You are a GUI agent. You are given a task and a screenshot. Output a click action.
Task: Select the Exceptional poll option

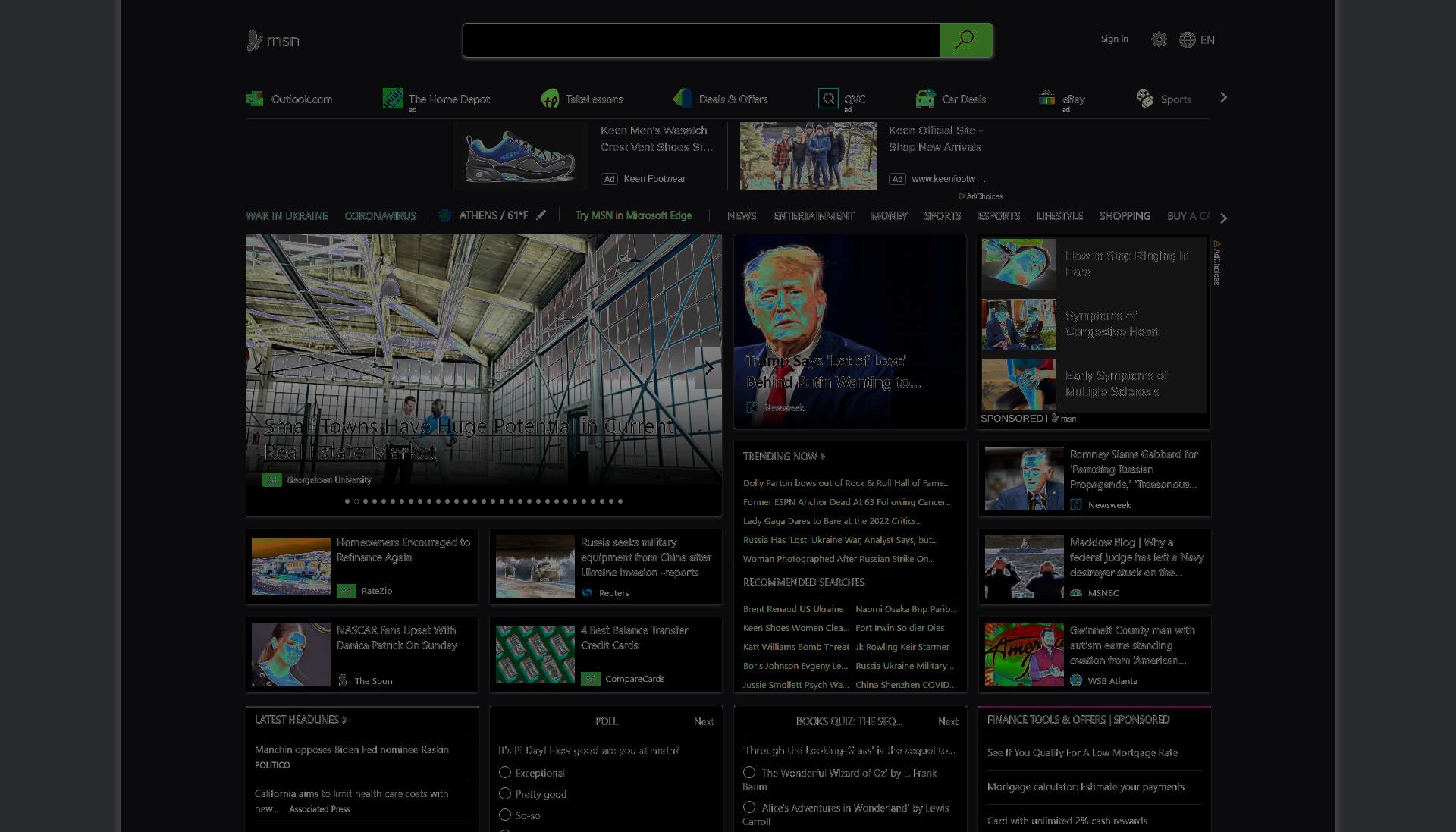tap(505, 772)
